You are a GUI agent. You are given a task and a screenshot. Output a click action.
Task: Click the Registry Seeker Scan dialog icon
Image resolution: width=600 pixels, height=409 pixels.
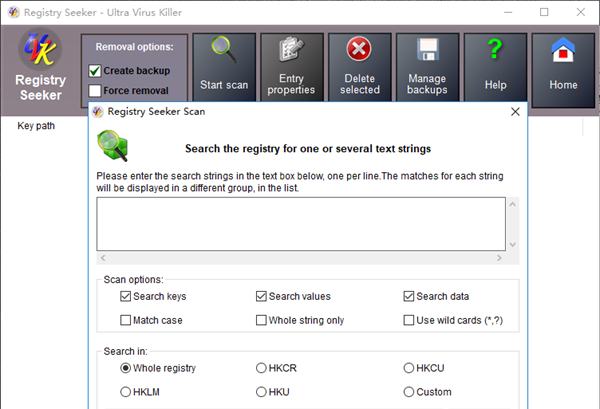[x=98, y=112]
